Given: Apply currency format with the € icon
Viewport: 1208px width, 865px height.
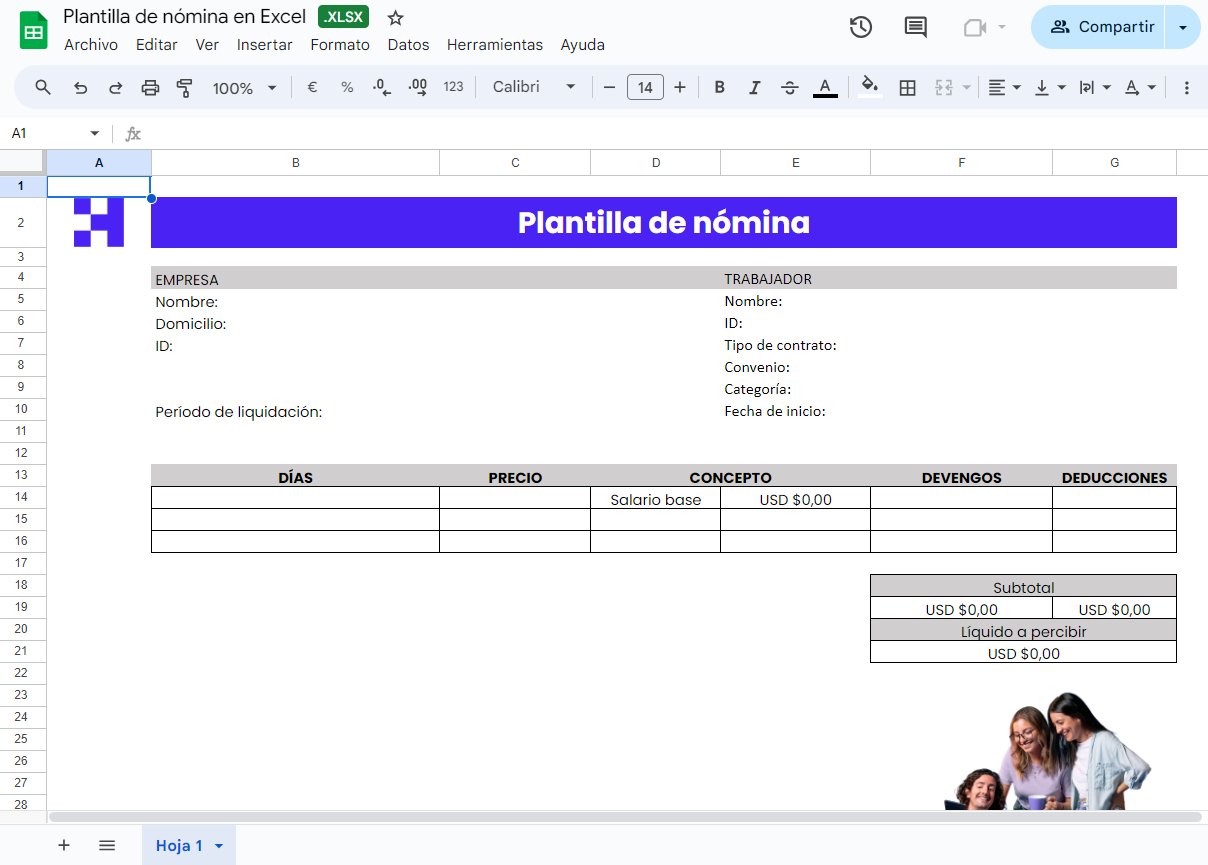Looking at the screenshot, I should pyautogui.click(x=311, y=87).
